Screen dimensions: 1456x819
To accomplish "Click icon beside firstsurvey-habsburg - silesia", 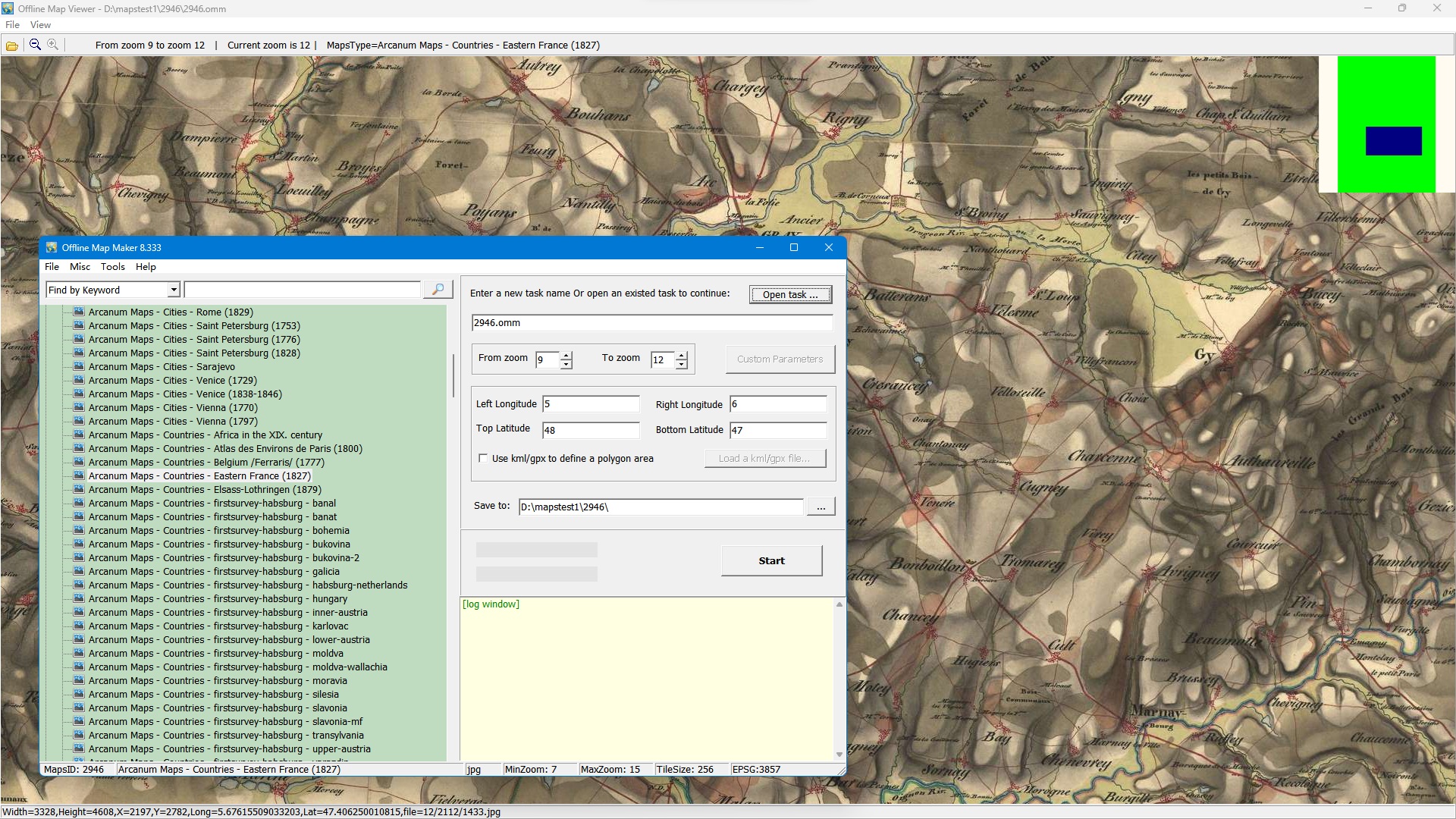I will pos(78,694).
